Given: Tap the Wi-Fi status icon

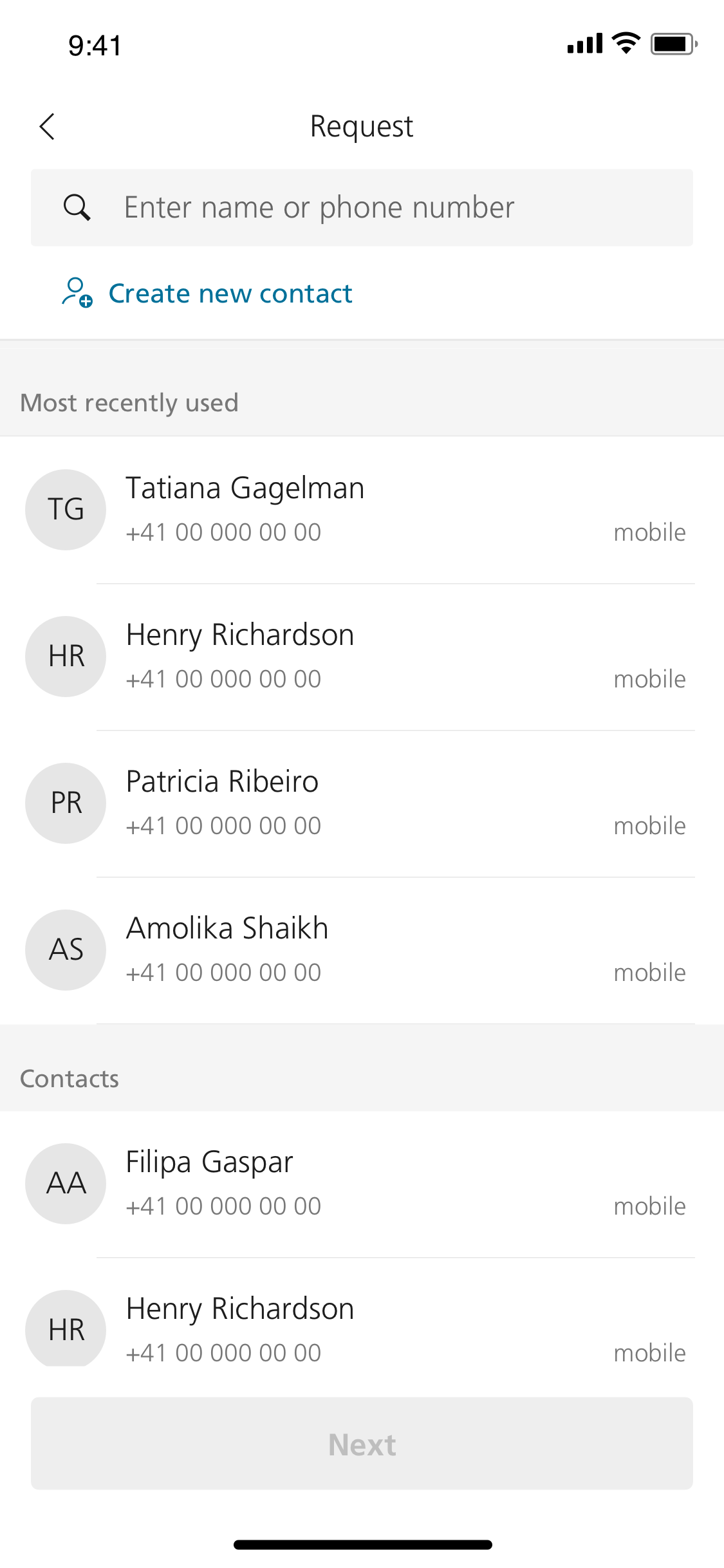Looking at the screenshot, I should click(x=626, y=44).
